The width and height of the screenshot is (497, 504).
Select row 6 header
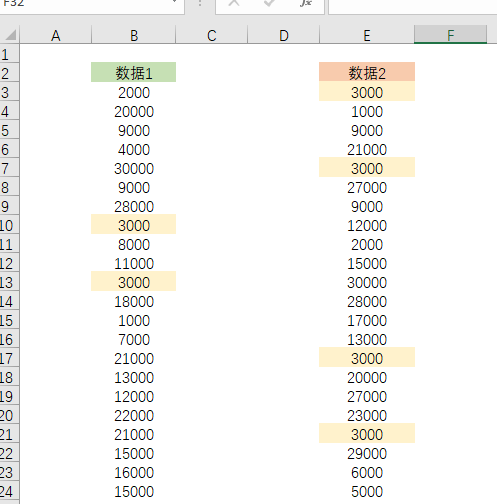pyautogui.click(x=9, y=149)
